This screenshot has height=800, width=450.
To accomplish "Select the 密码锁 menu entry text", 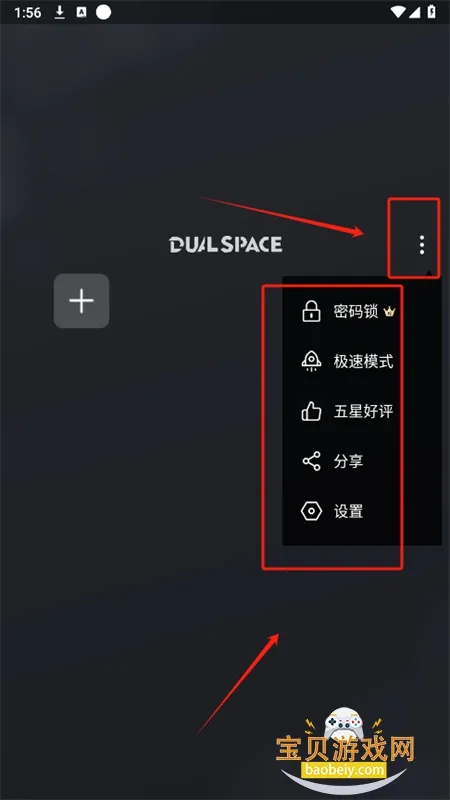I will pos(356,311).
